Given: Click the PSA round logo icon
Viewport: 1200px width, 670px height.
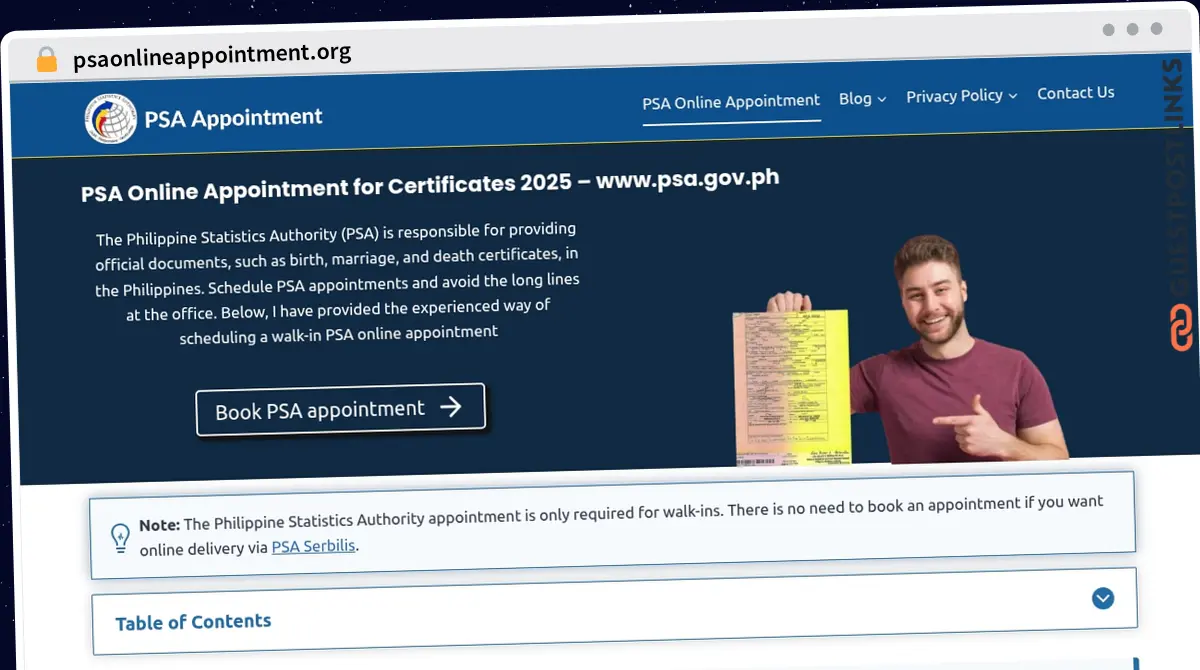Looking at the screenshot, I should pos(110,119).
